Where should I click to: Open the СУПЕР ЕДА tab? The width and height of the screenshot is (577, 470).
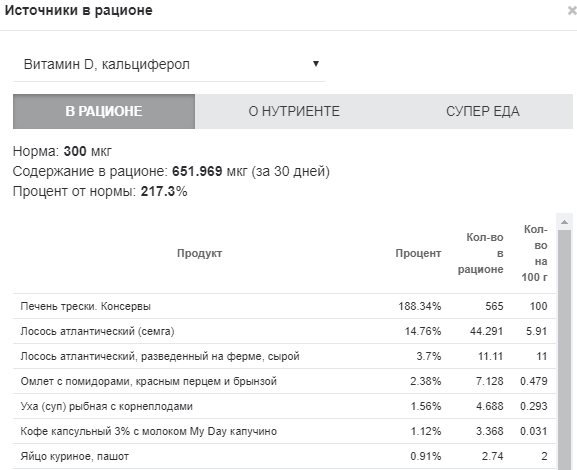point(483,111)
